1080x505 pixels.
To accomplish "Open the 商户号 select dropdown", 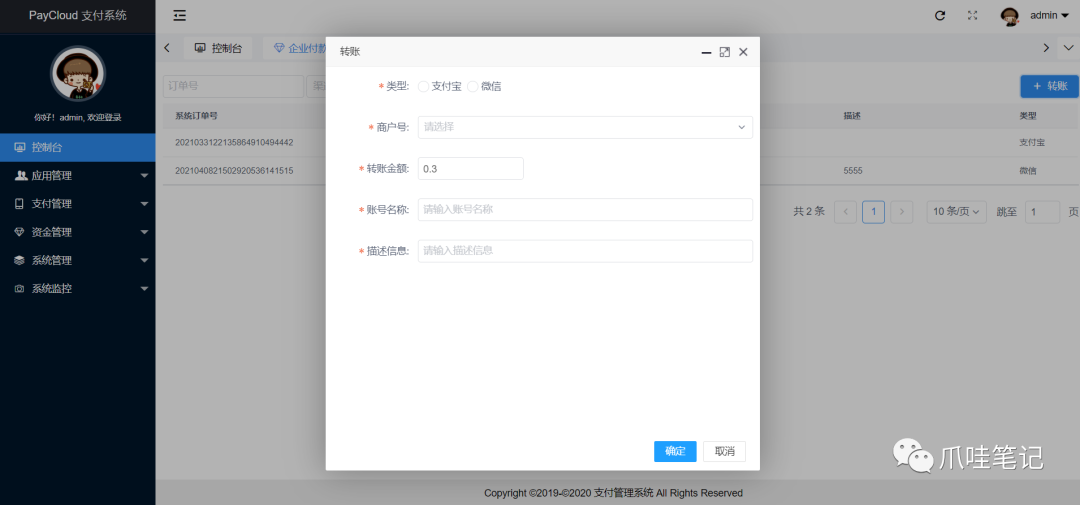I will (585, 127).
